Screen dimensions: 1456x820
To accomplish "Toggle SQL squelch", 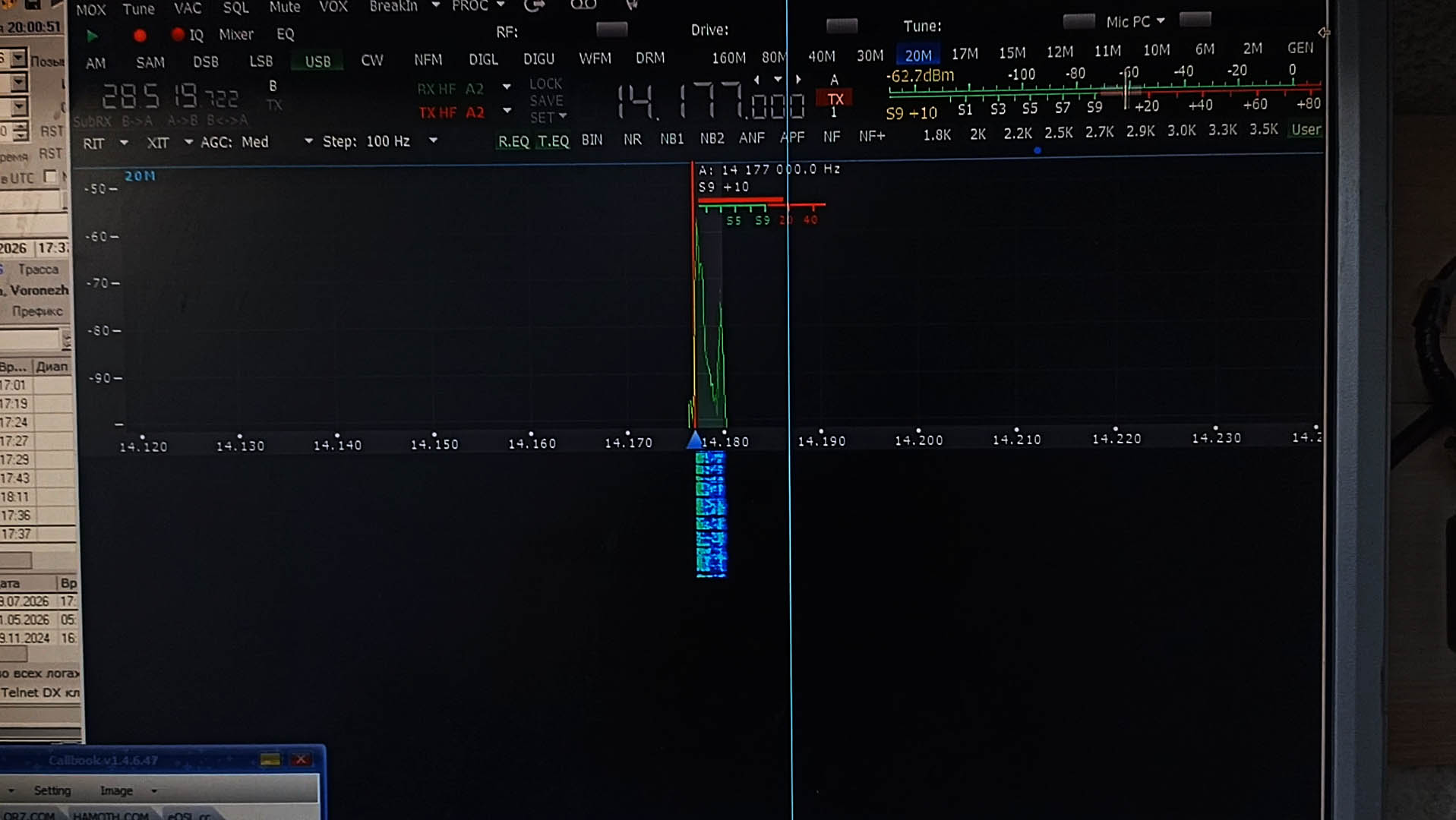I will [235, 8].
